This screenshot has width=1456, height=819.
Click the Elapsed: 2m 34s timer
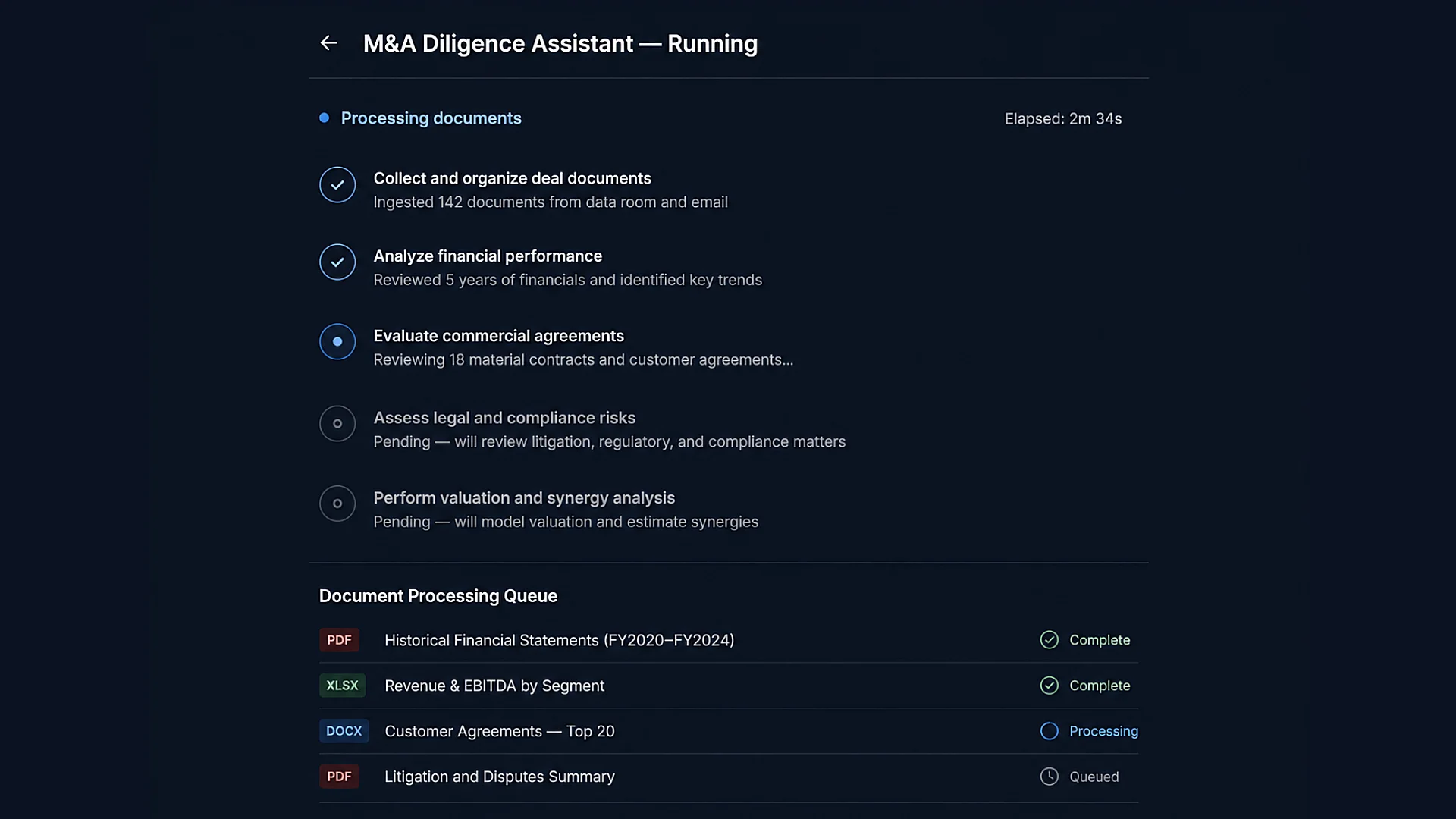tap(1063, 119)
